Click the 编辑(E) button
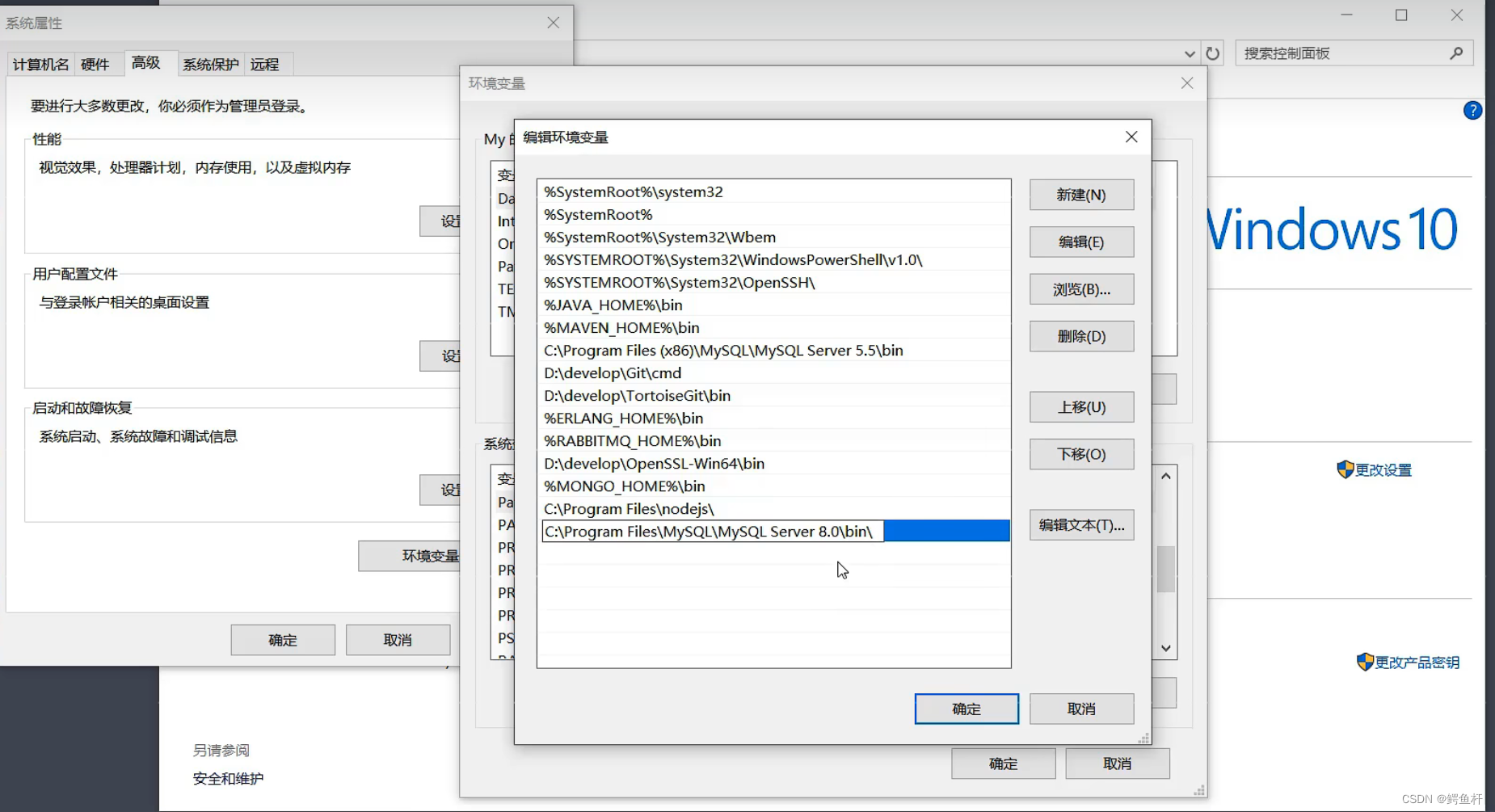The image size is (1495, 812). tap(1081, 242)
